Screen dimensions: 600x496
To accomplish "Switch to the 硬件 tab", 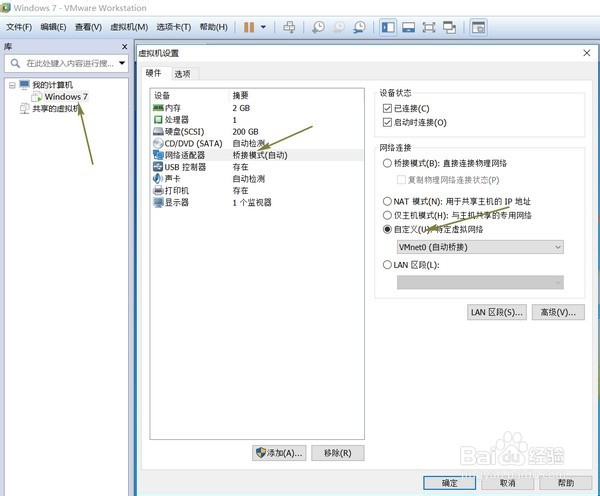I will (x=154, y=73).
